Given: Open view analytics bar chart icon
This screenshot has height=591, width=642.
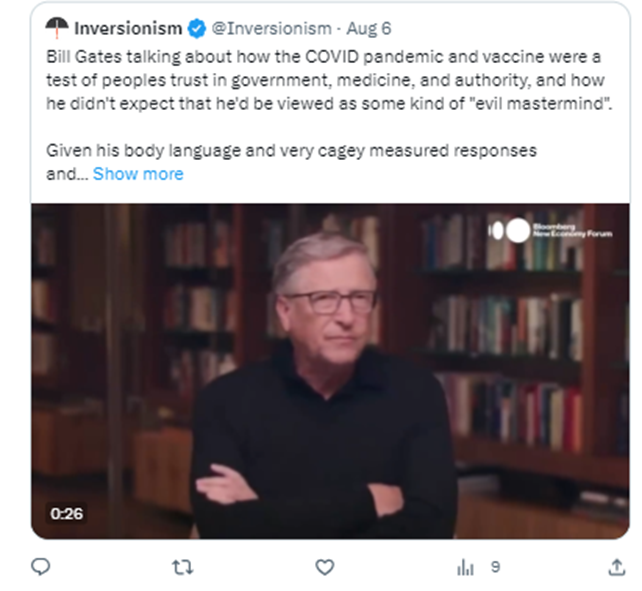Looking at the screenshot, I should 465,567.
